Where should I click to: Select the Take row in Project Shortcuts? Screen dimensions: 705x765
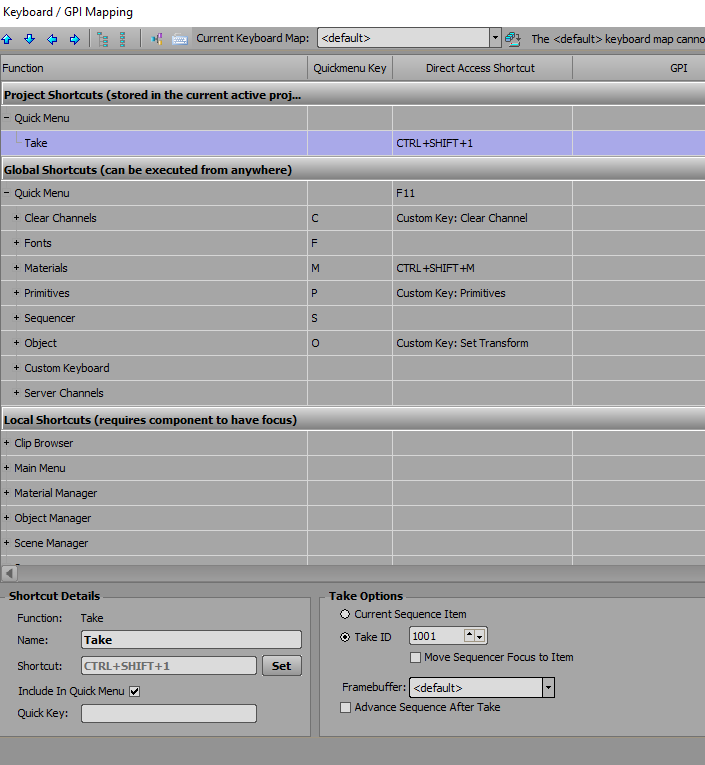coord(352,143)
